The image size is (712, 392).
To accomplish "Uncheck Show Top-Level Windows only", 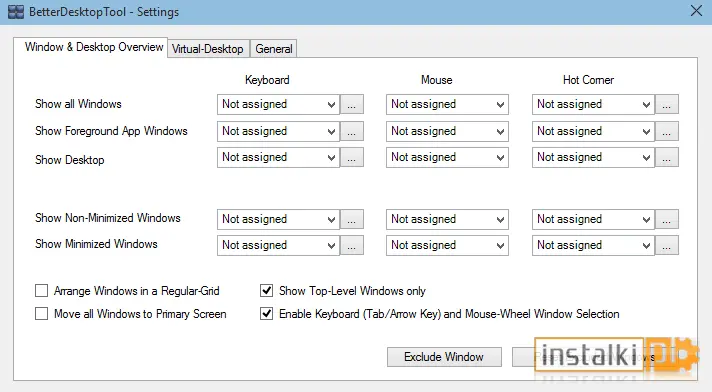I will coord(267,291).
